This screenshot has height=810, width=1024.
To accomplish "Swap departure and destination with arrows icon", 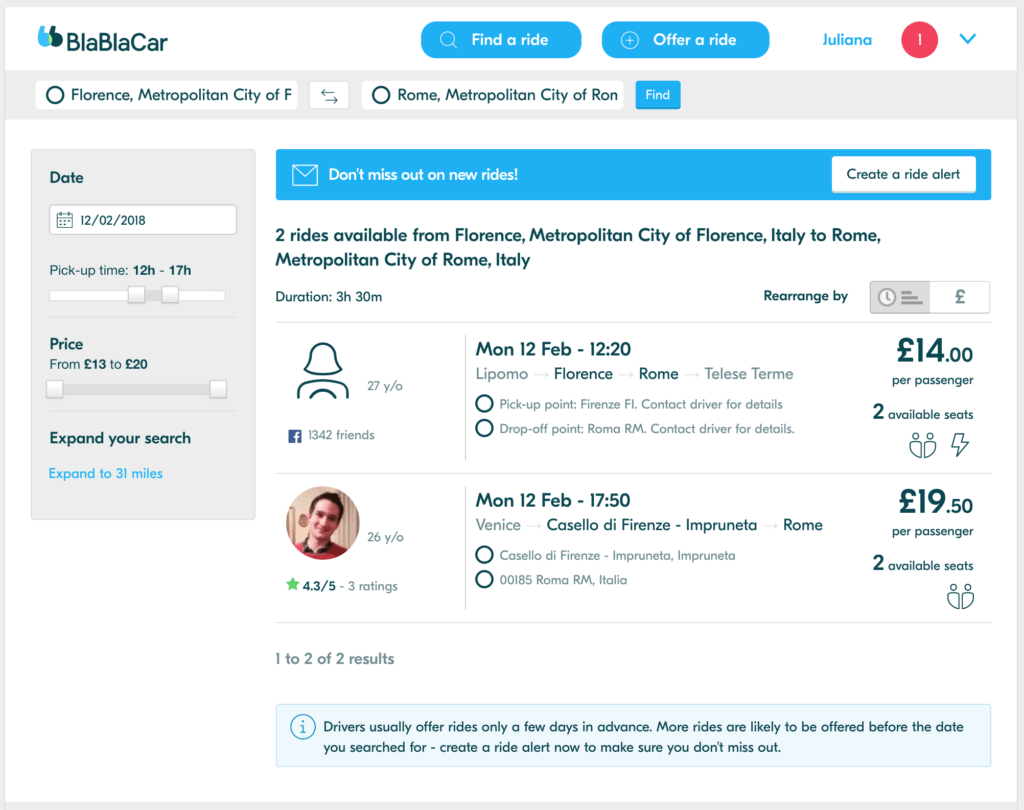I will [329, 96].
